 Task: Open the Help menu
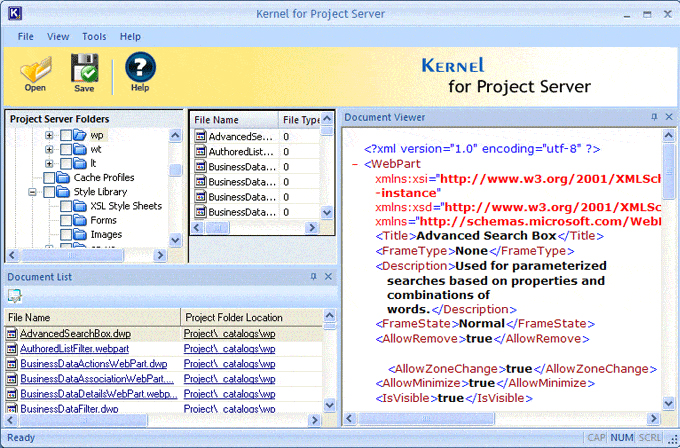[x=130, y=37]
